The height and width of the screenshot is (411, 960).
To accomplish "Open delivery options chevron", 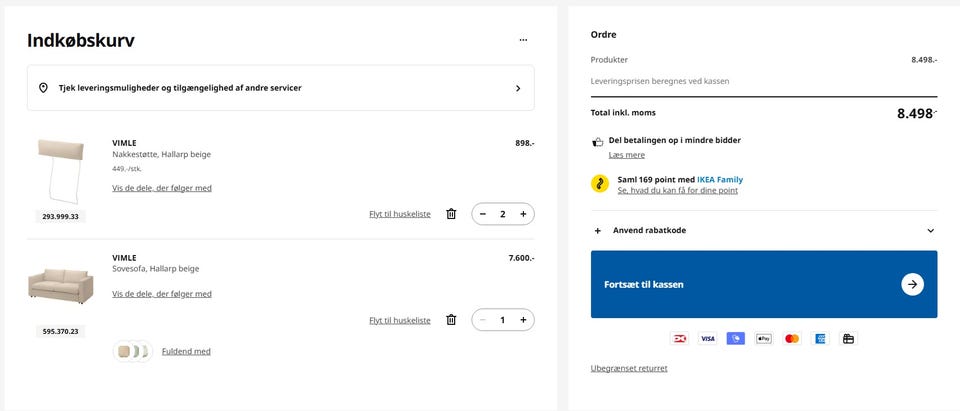I will point(518,88).
